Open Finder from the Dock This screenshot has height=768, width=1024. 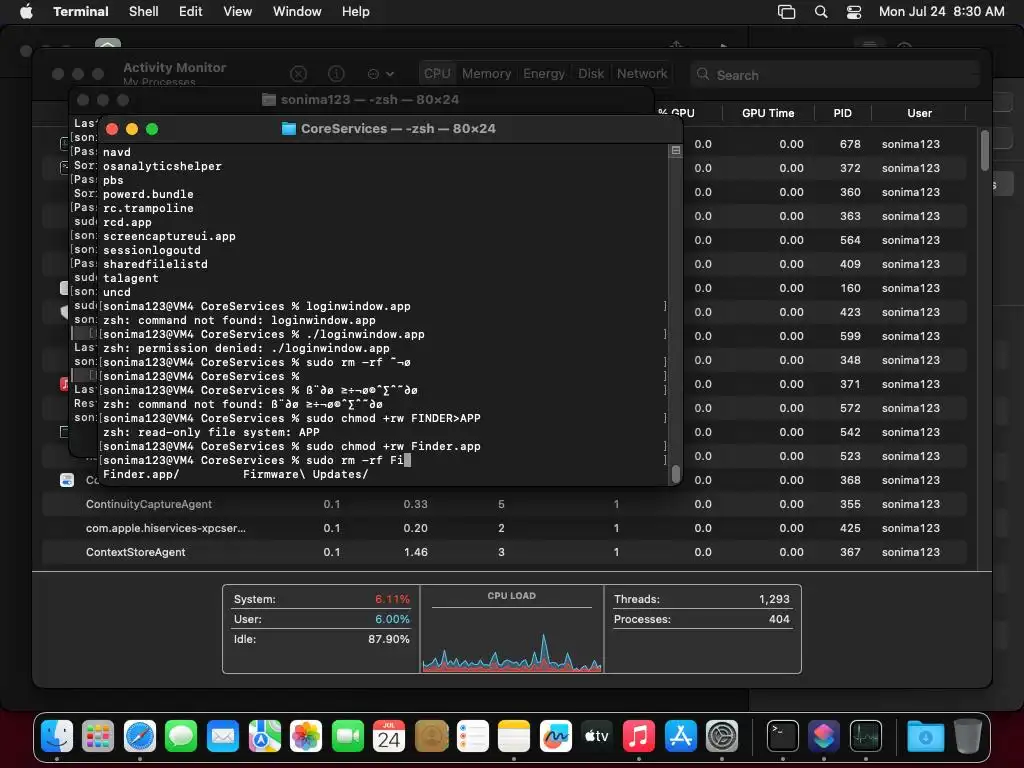57,737
